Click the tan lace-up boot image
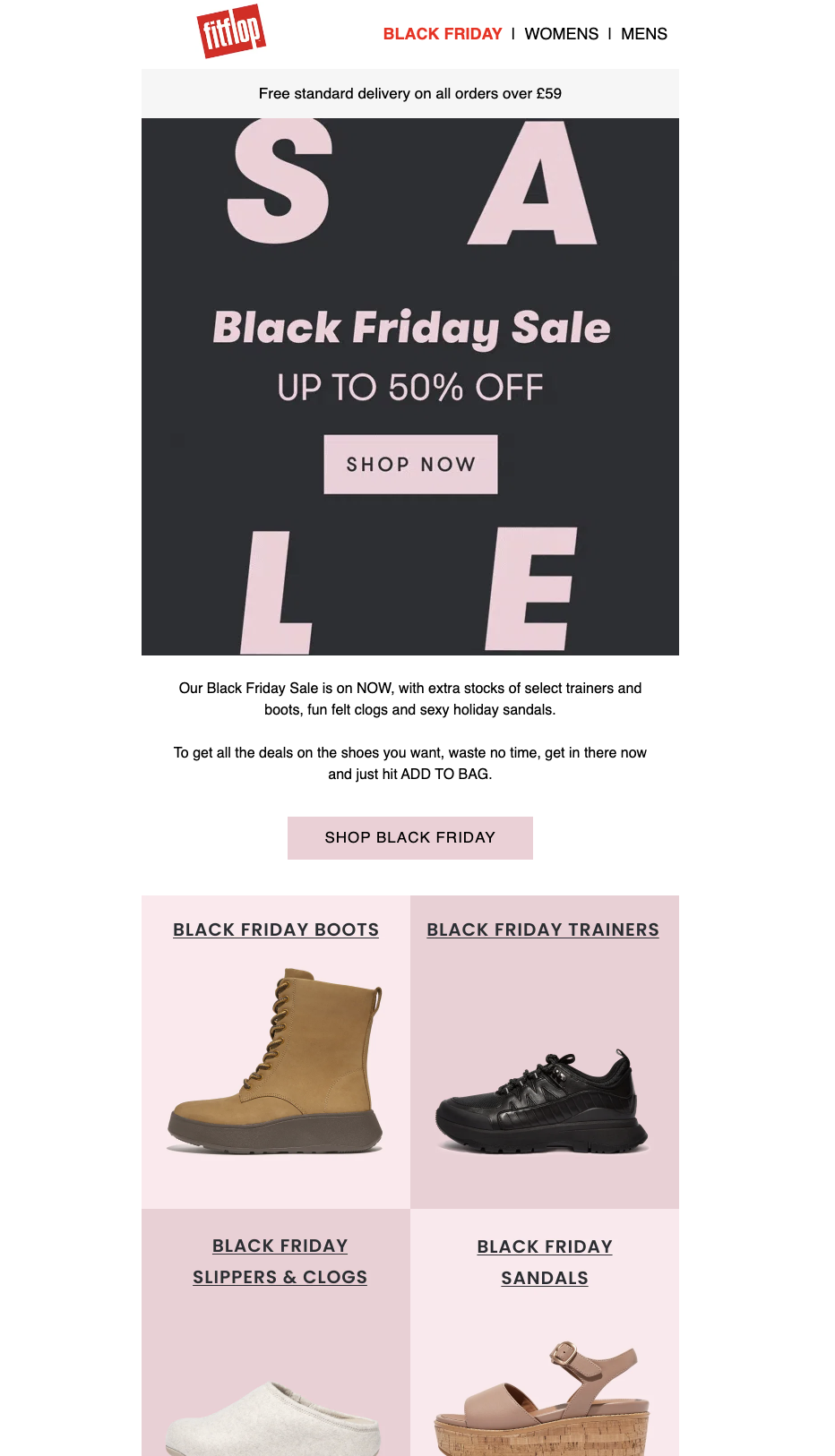This screenshot has width=835, height=1456. (x=276, y=1061)
